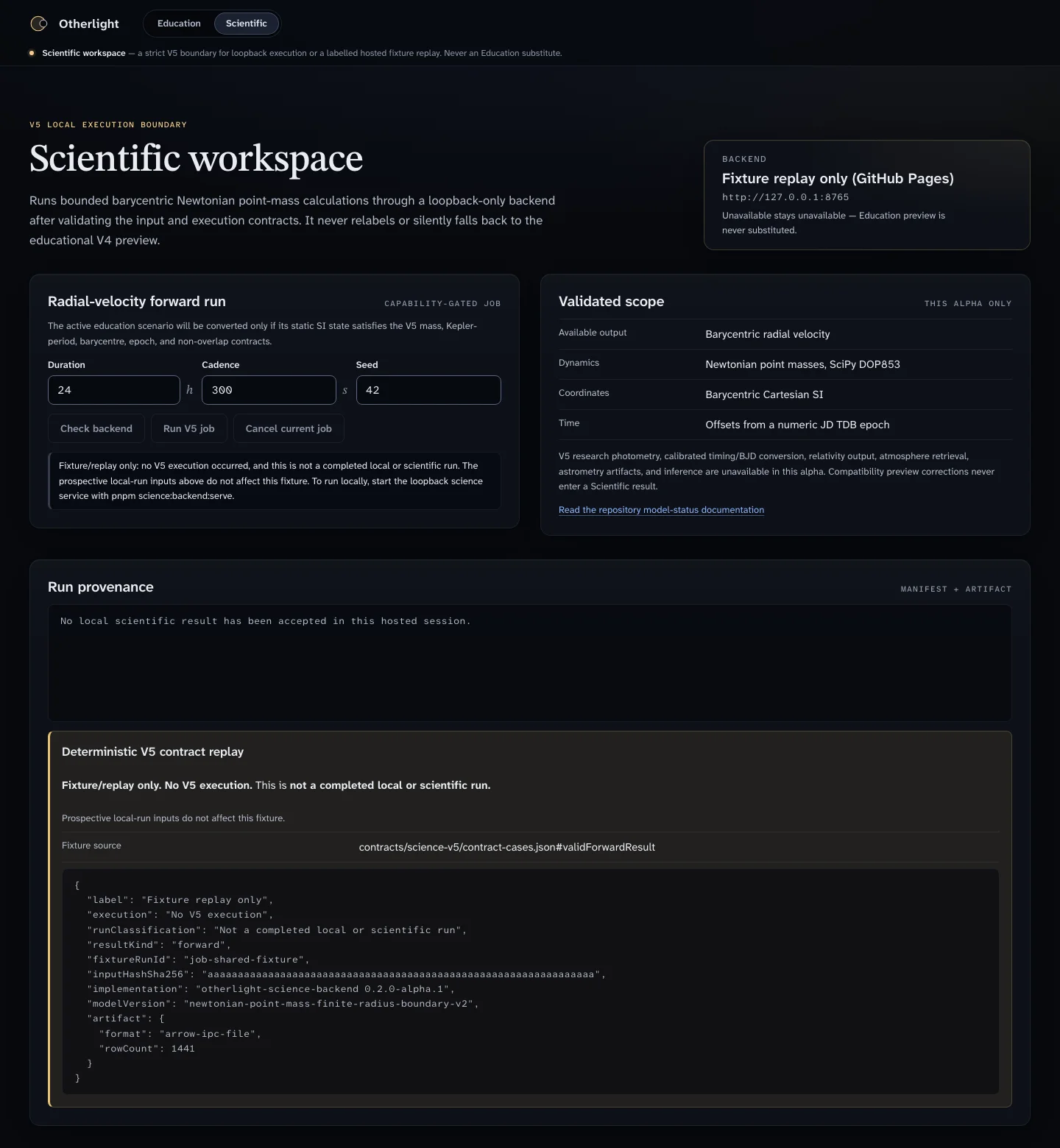Click 'Newtonian point masses, SciPy DOP853' value
1060x1148 pixels.
pos(802,364)
